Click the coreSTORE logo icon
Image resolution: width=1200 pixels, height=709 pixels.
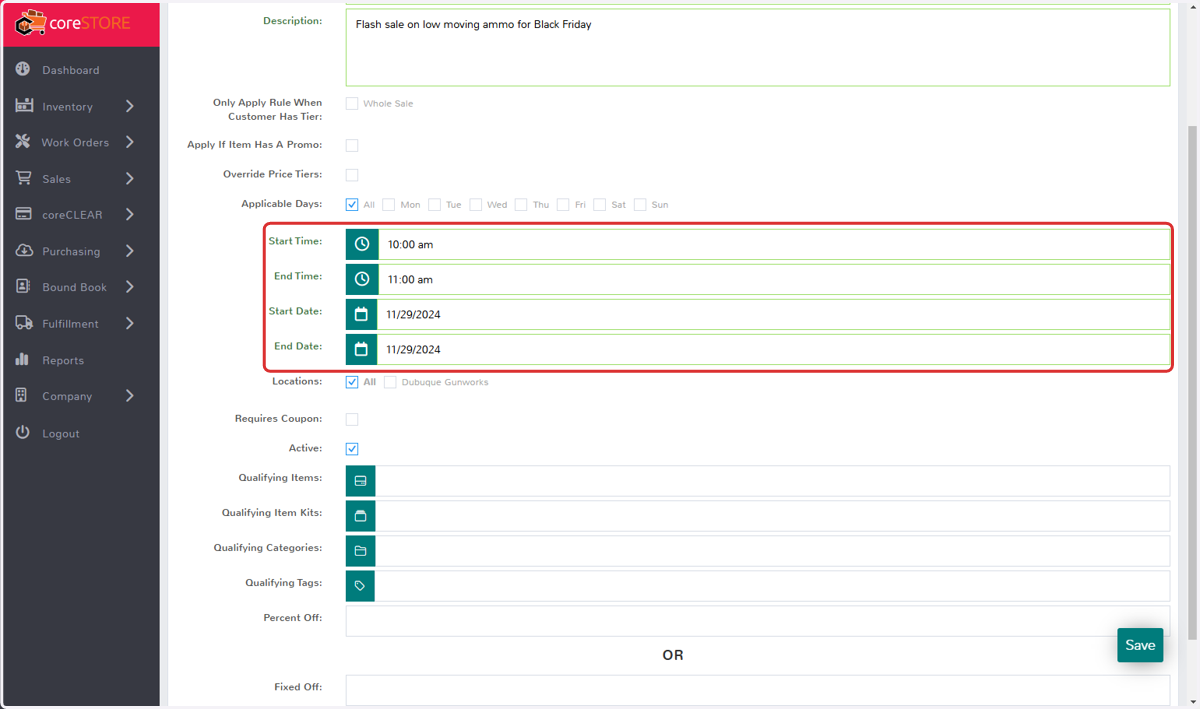click(x=31, y=22)
